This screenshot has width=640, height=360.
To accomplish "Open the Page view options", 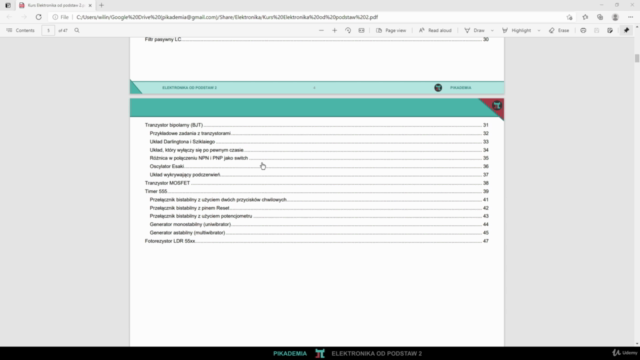I will coord(391,31).
